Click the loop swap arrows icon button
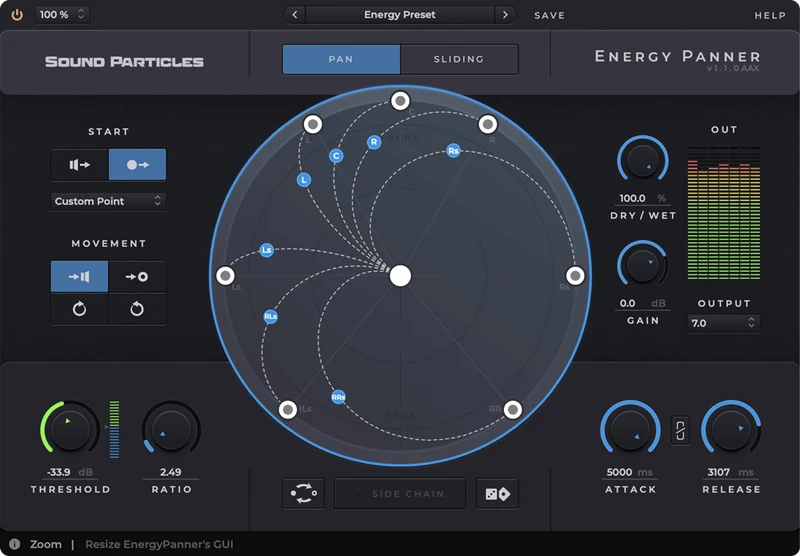The image size is (800, 556). point(304,493)
